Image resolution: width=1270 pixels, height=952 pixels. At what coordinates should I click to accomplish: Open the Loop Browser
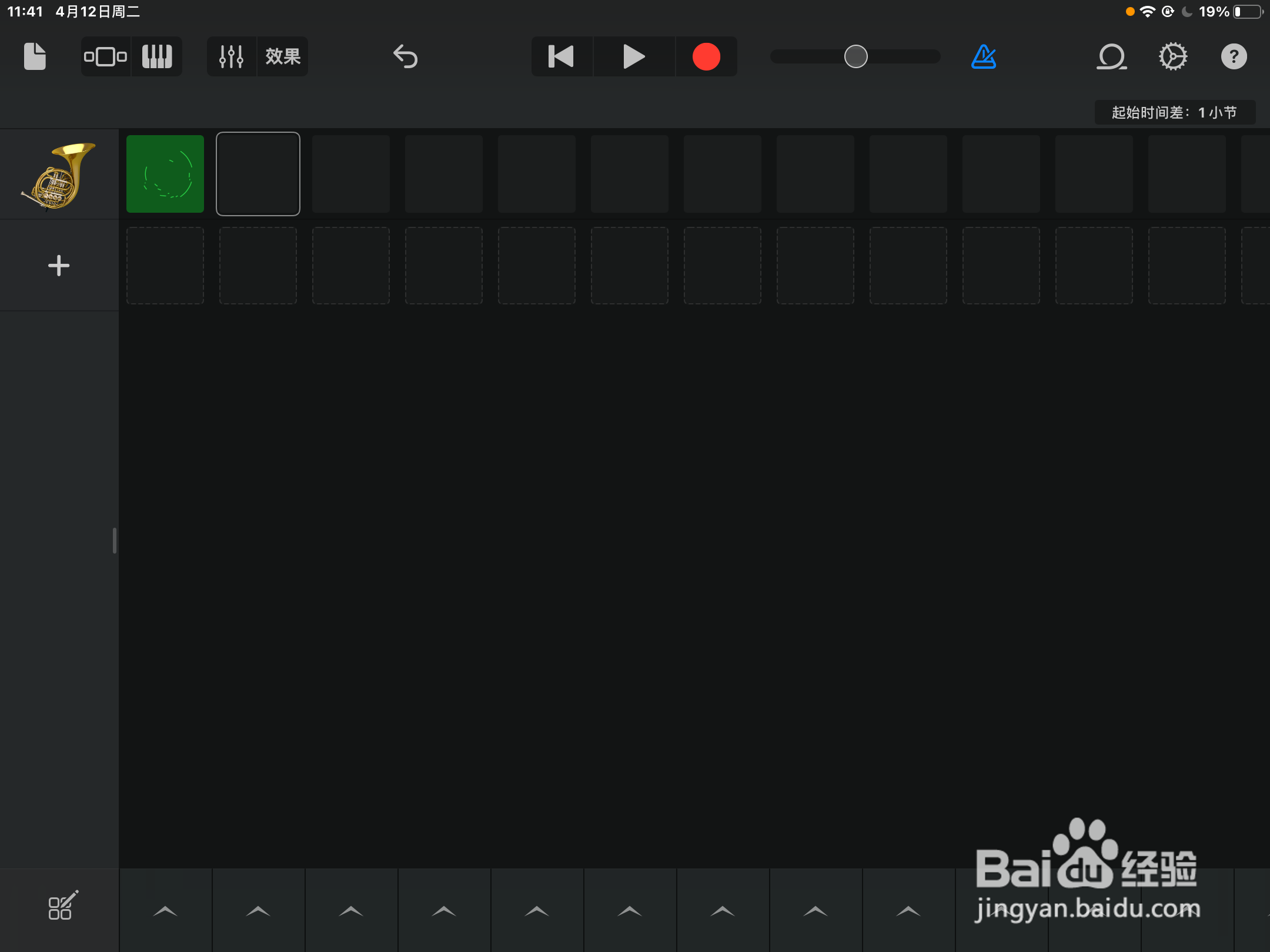(x=1111, y=56)
